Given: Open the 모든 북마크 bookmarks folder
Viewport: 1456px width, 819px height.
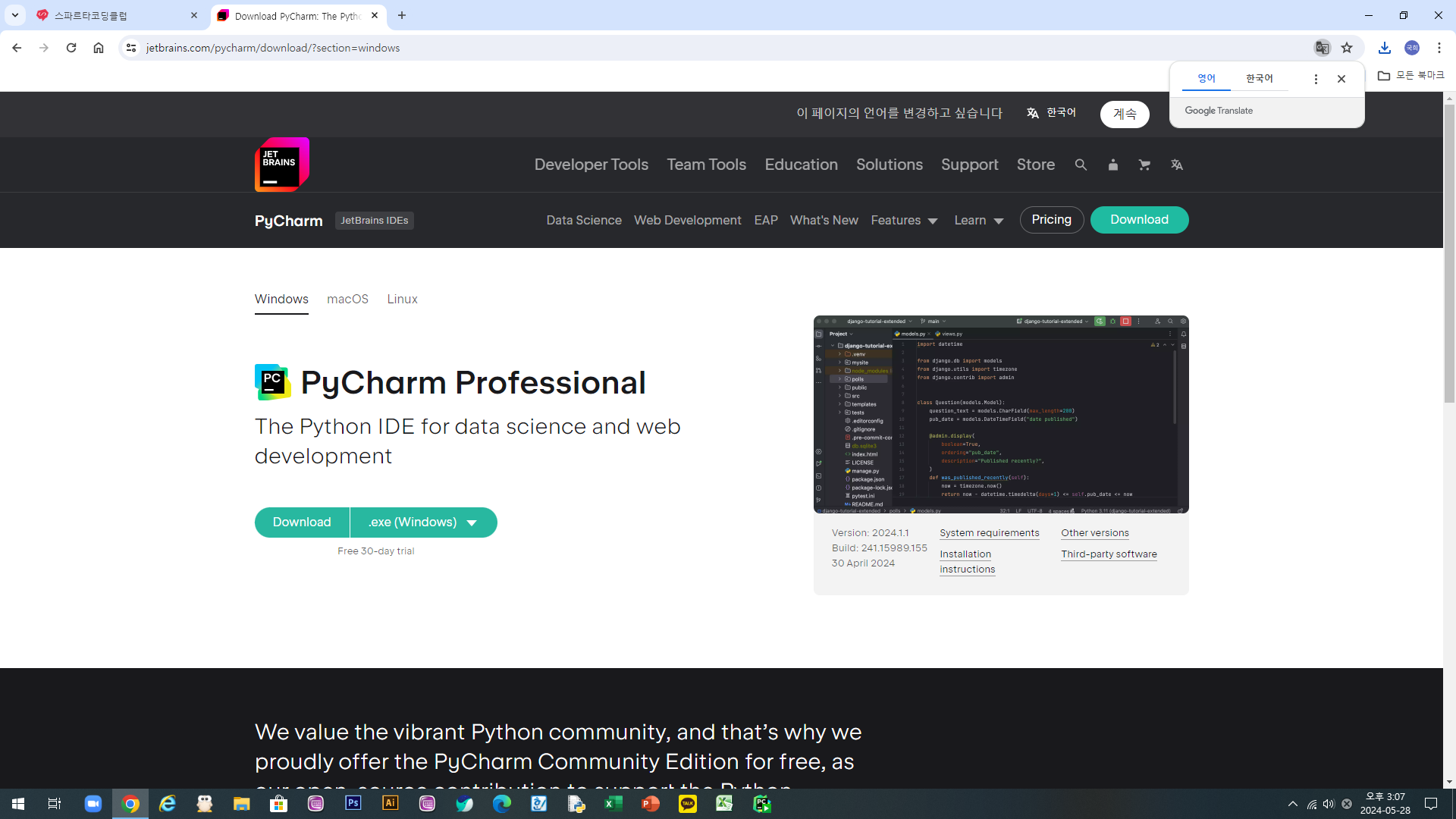Looking at the screenshot, I should (x=1411, y=76).
